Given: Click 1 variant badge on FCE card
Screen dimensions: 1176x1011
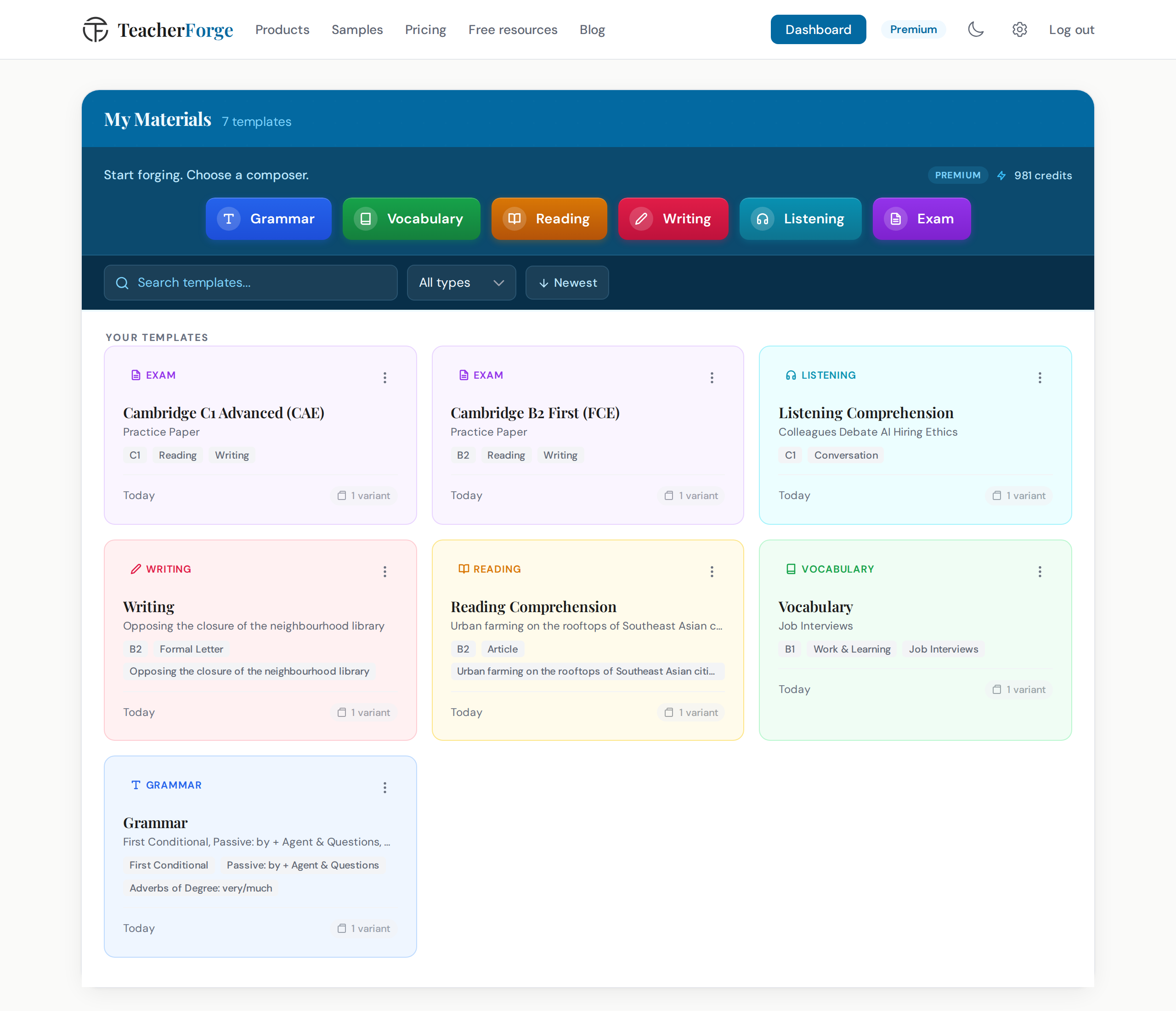Looking at the screenshot, I should [x=691, y=495].
